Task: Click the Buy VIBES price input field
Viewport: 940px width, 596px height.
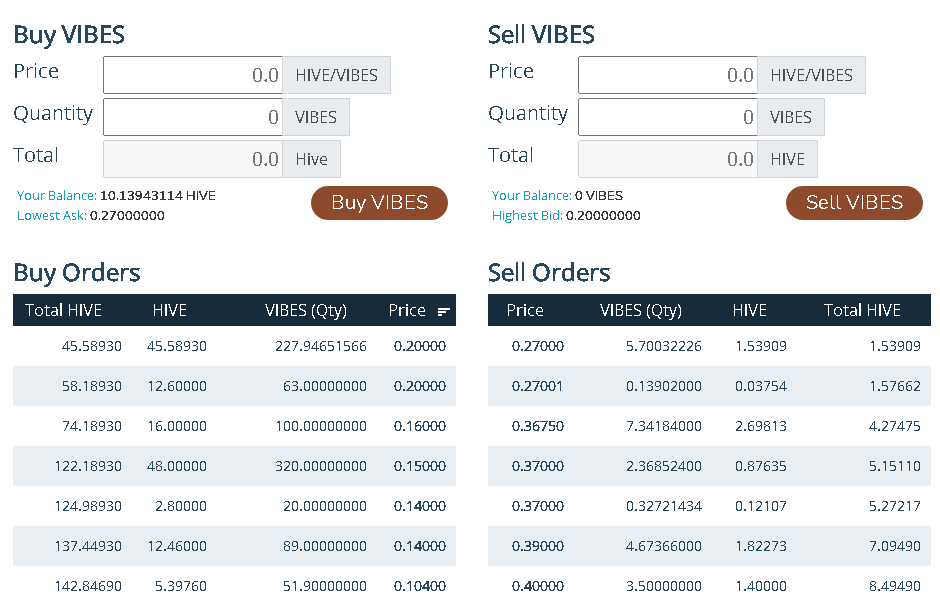Action: point(193,75)
